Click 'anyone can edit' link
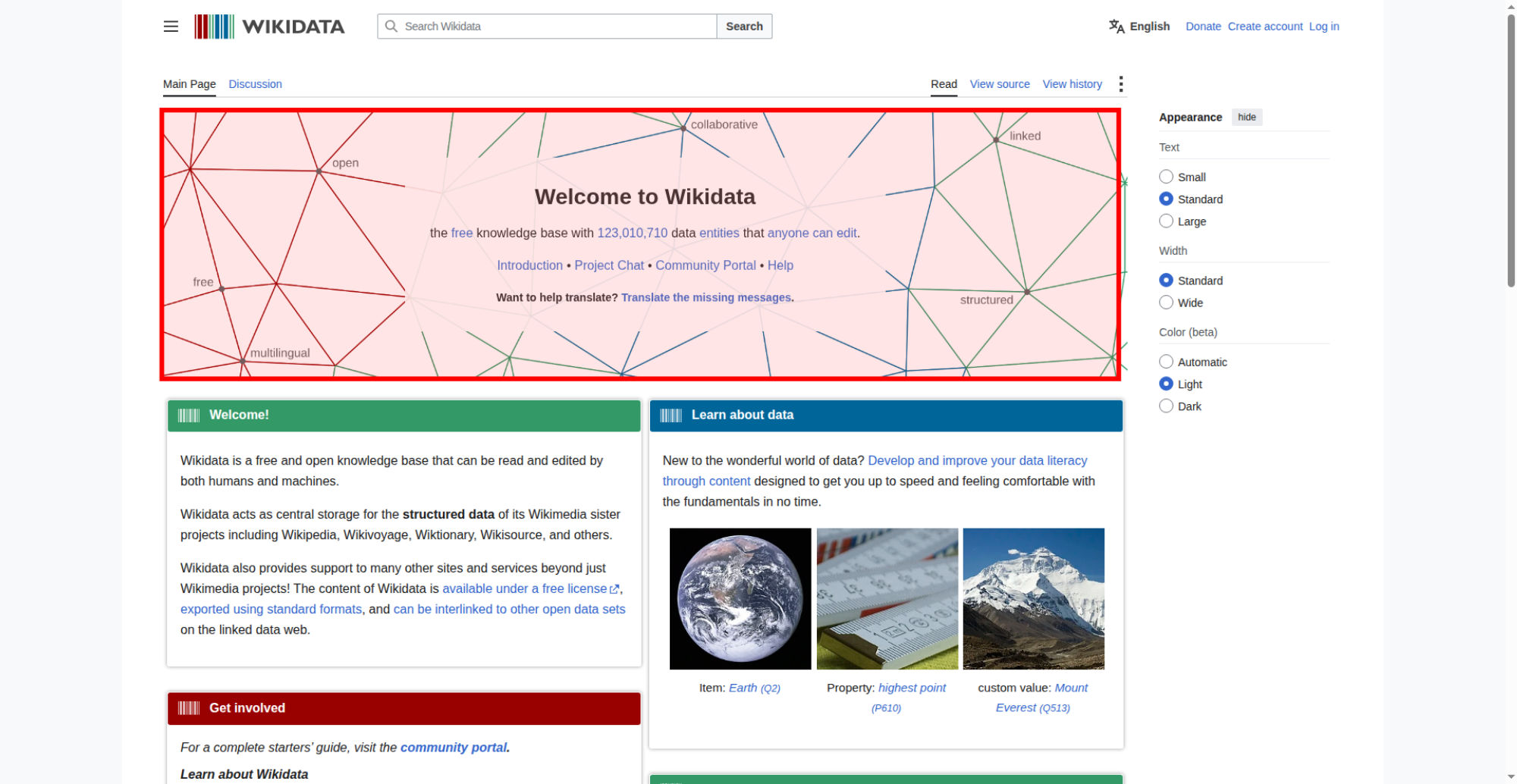 pos(812,233)
